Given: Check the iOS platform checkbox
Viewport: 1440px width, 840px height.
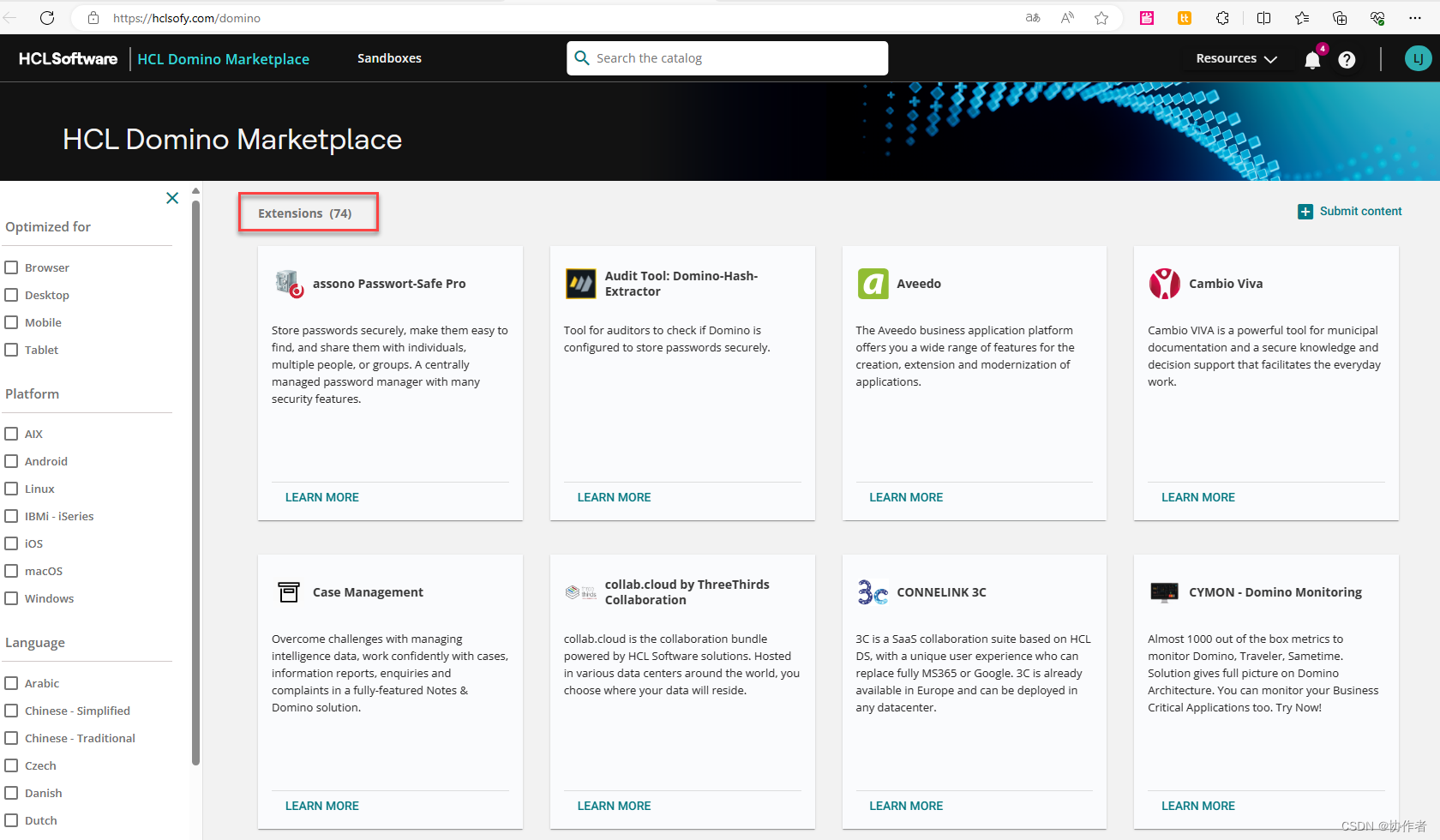Looking at the screenshot, I should [11, 543].
